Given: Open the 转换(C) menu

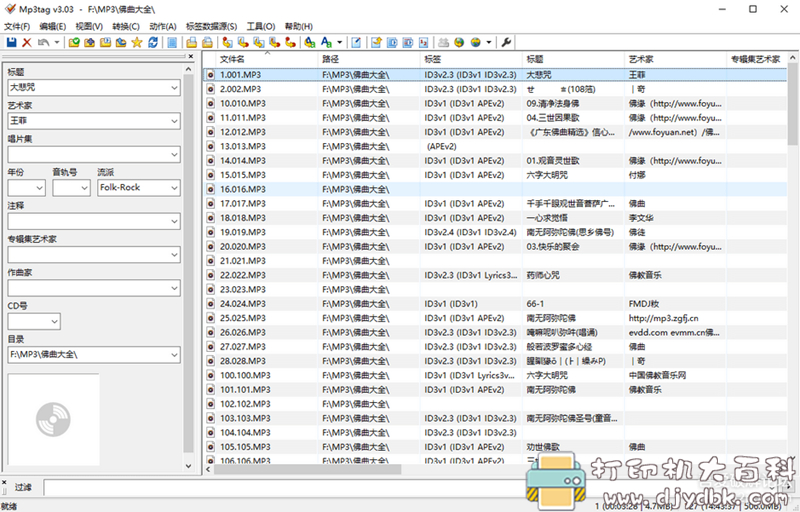Looking at the screenshot, I should (126, 26).
